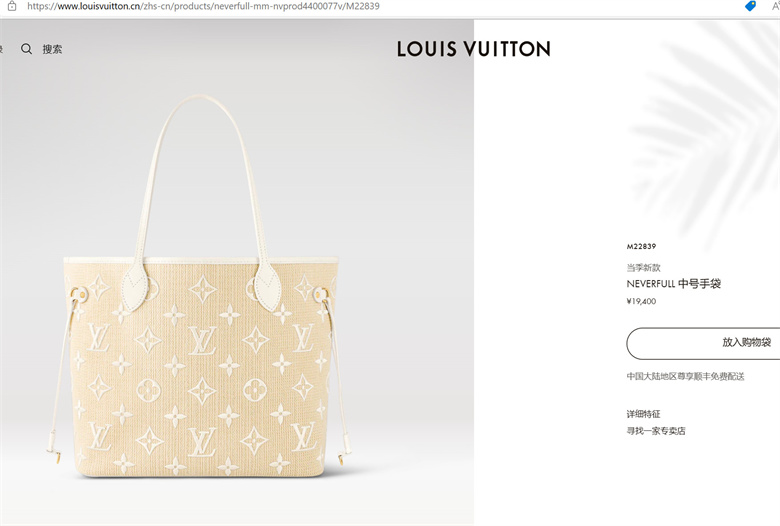
Task: Click the bag's right side drawstring
Action: tap(338, 378)
